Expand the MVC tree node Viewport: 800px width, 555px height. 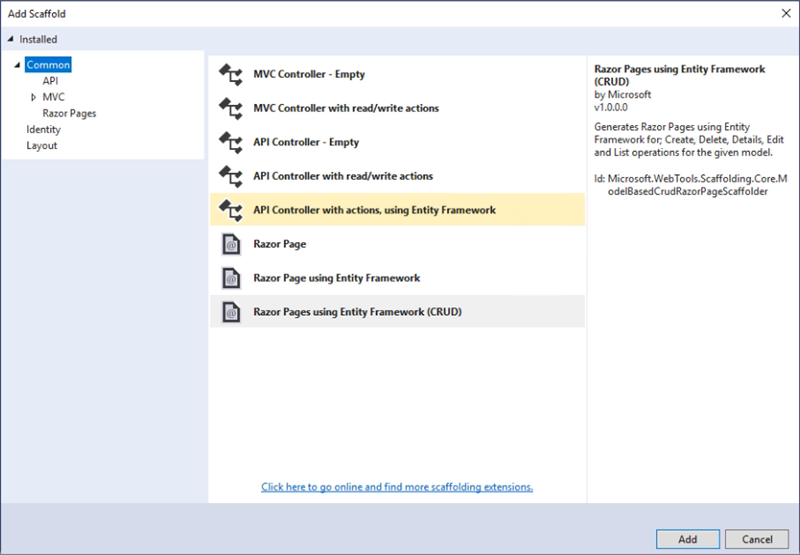[x=33, y=97]
